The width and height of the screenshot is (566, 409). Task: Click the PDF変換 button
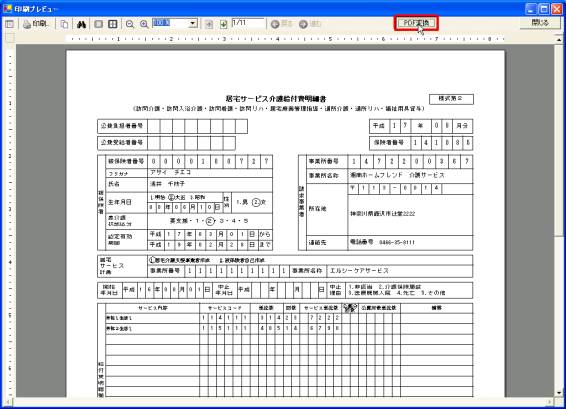click(416, 23)
